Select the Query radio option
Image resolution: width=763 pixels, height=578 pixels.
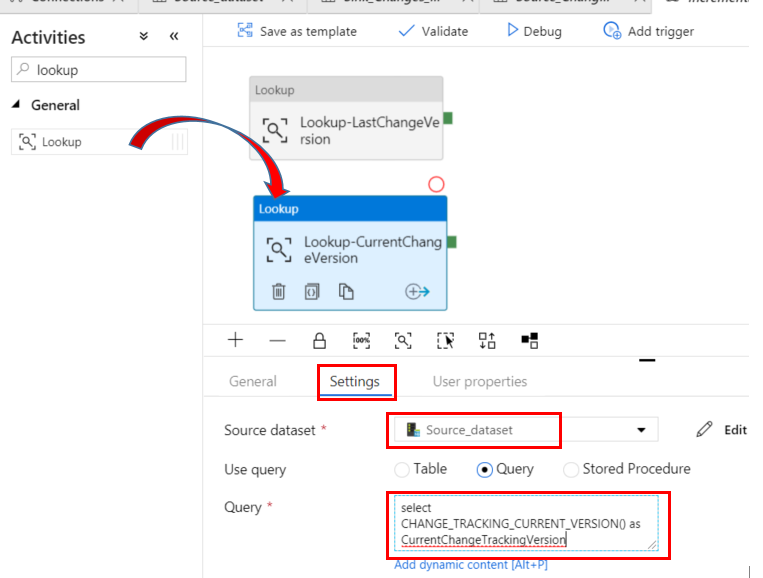484,470
